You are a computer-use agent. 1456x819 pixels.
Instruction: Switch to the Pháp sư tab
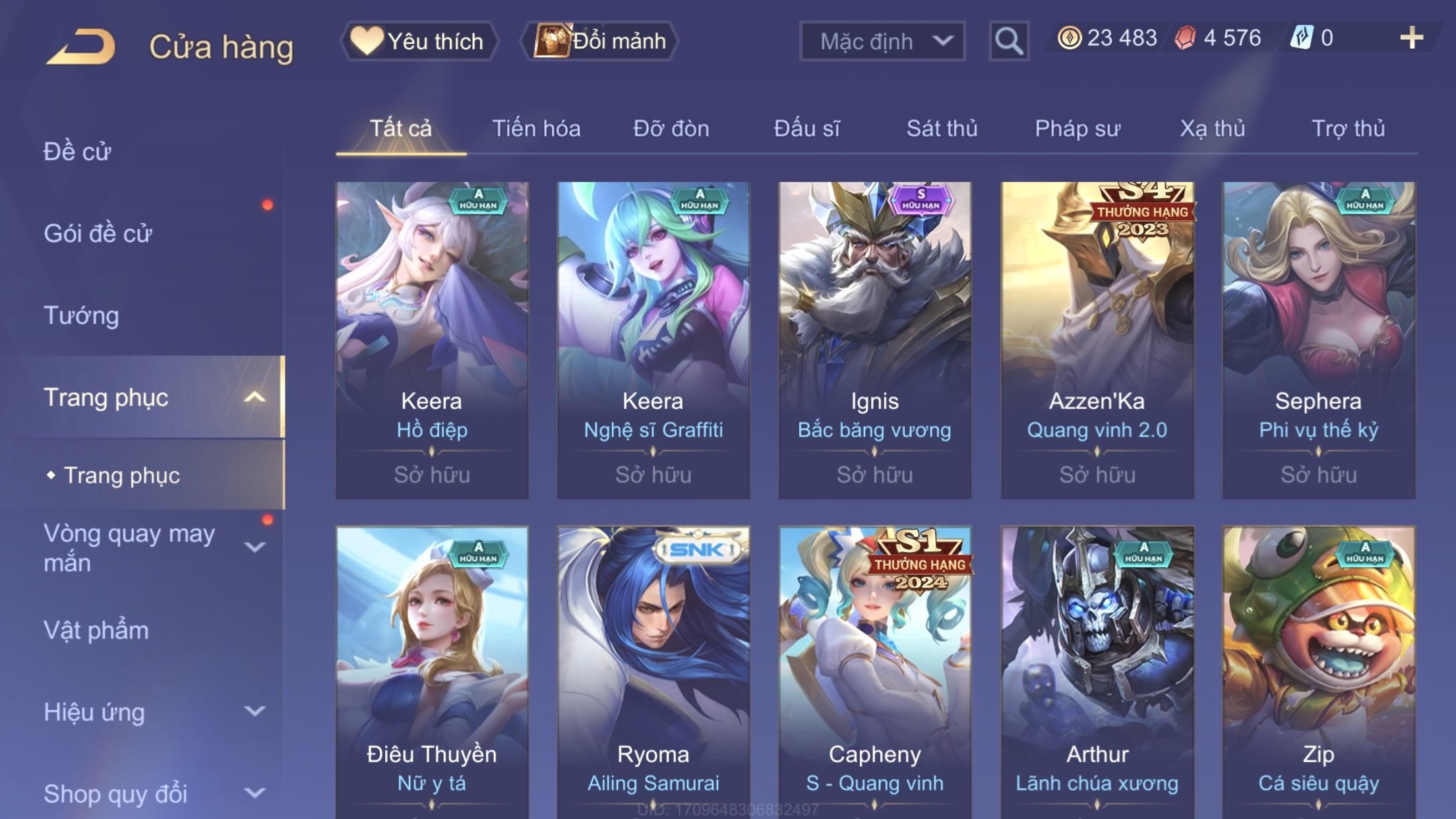(1077, 128)
